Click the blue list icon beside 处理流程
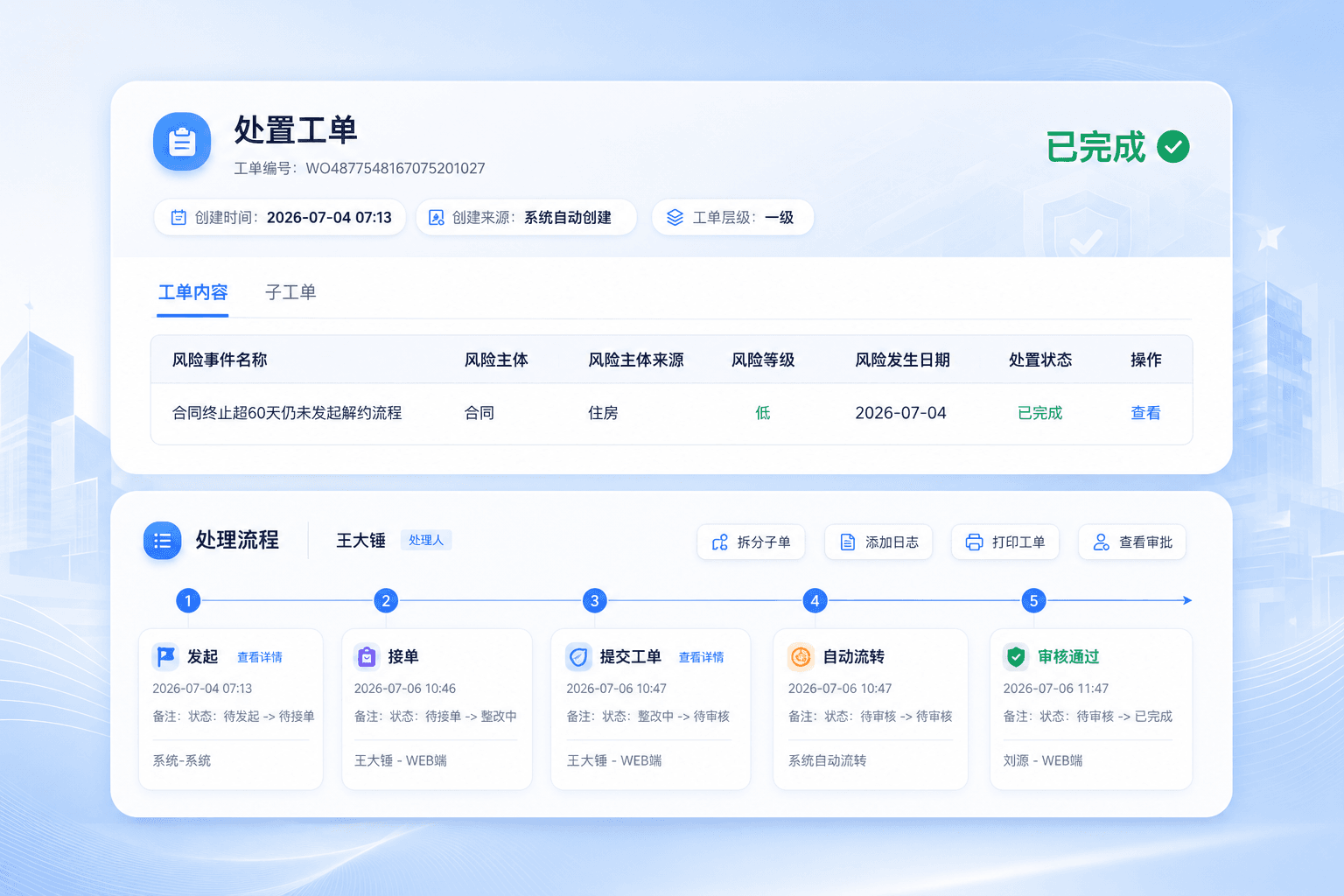 pos(163,541)
